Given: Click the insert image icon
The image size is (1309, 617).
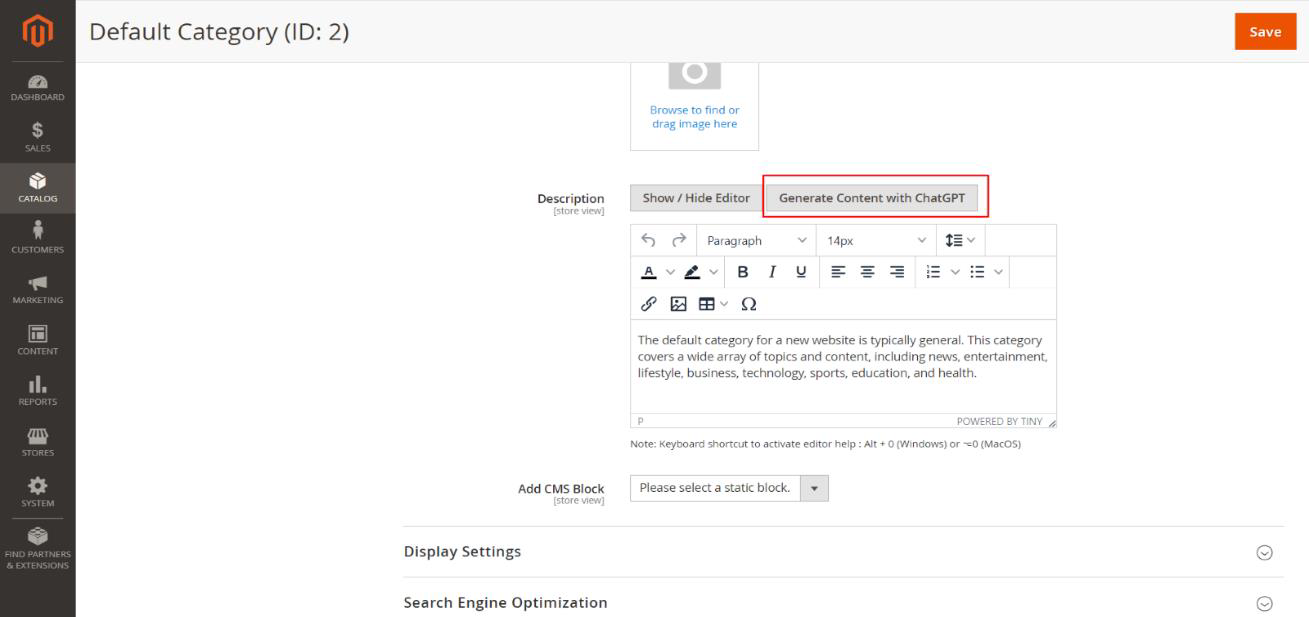Looking at the screenshot, I should point(677,304).
